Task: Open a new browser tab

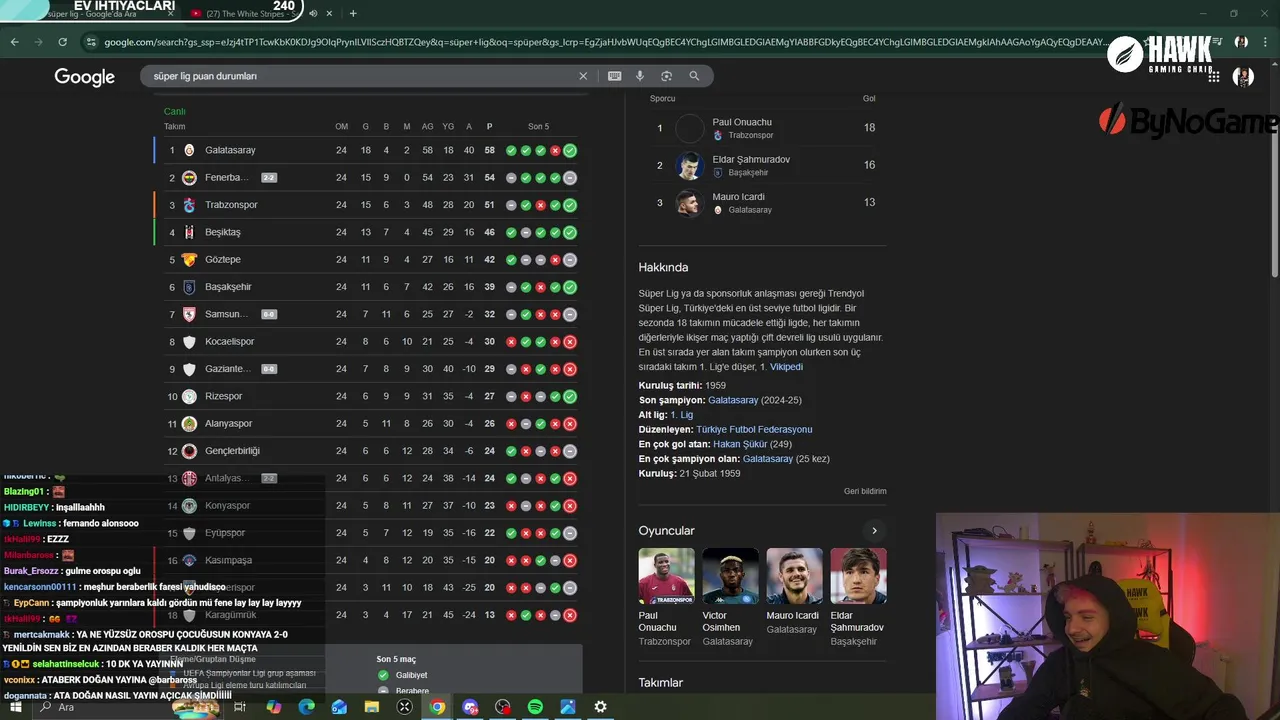Action: (x=352, y=13)
